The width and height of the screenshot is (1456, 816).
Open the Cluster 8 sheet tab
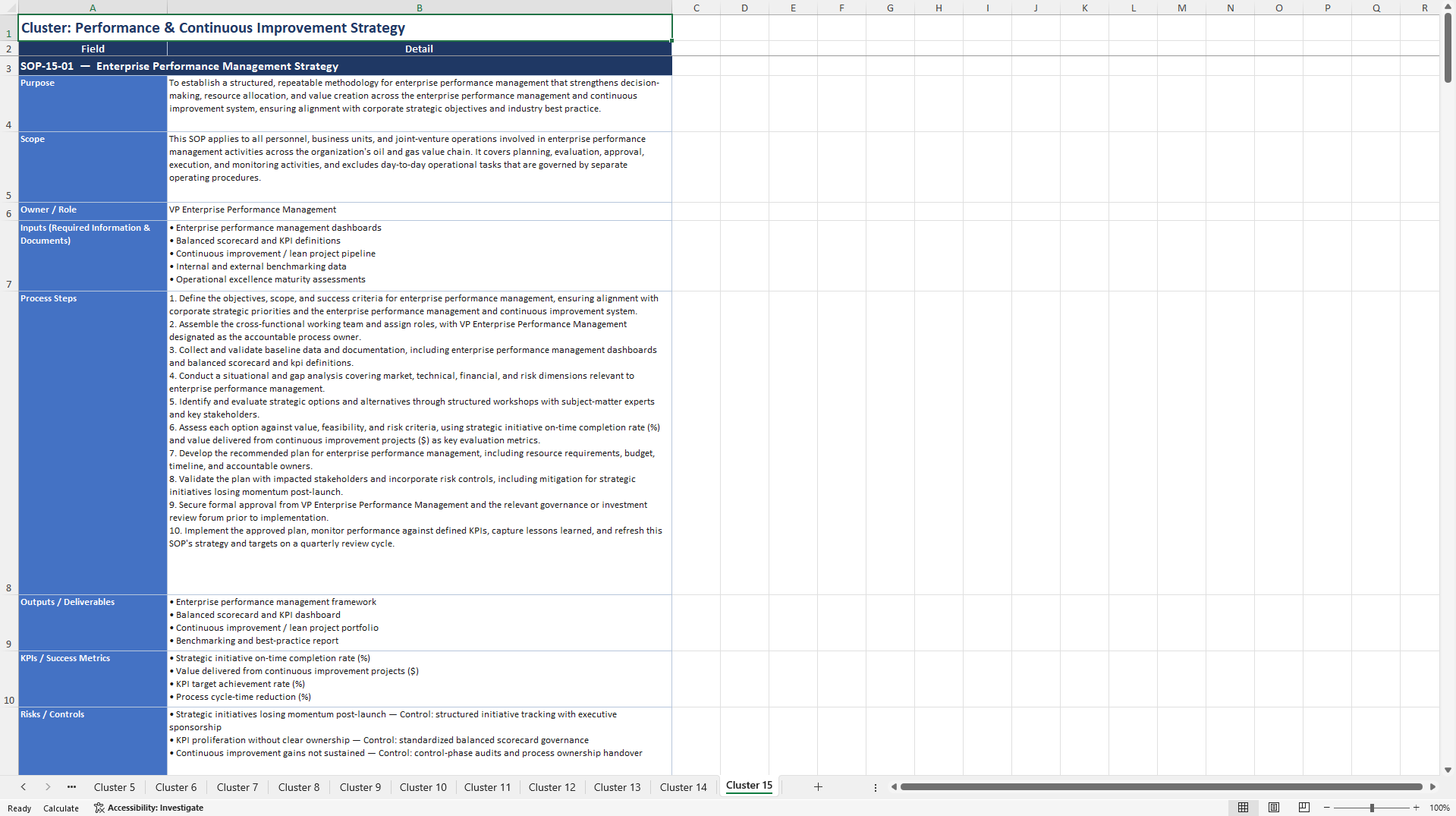point(299,787)
